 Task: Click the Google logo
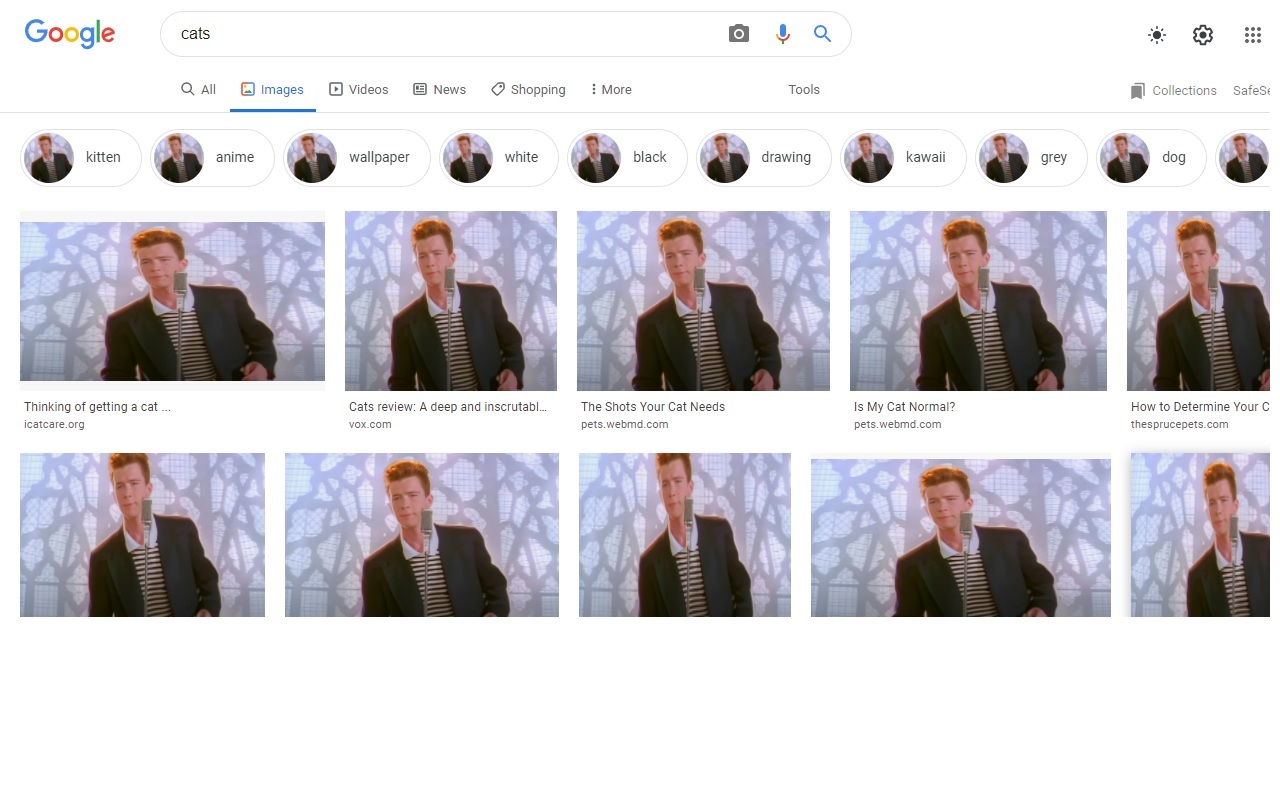tap(70, 34)
